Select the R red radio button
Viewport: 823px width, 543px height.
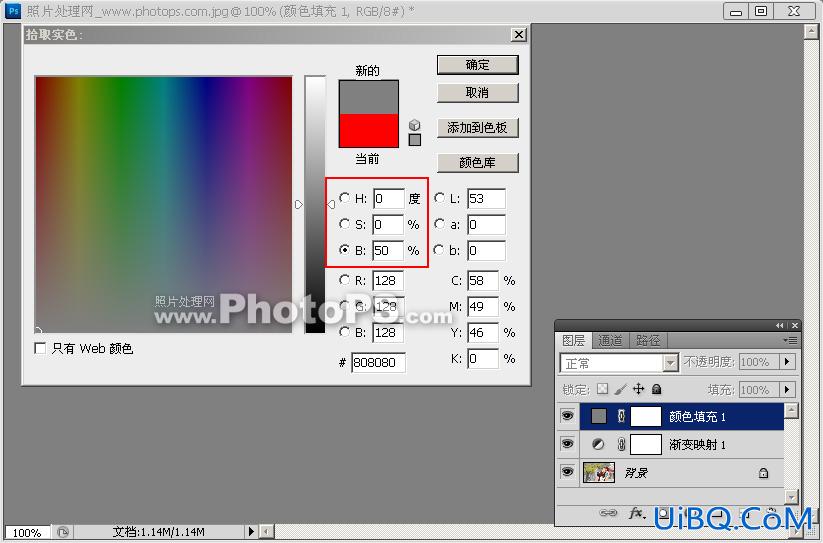[344, 280]
